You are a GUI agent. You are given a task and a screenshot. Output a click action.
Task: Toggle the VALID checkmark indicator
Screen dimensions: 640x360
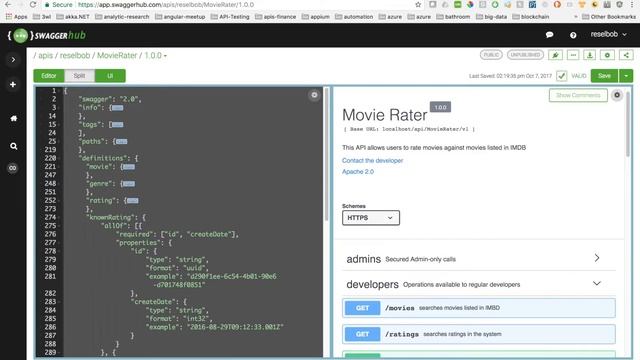(x=562, y=76)
